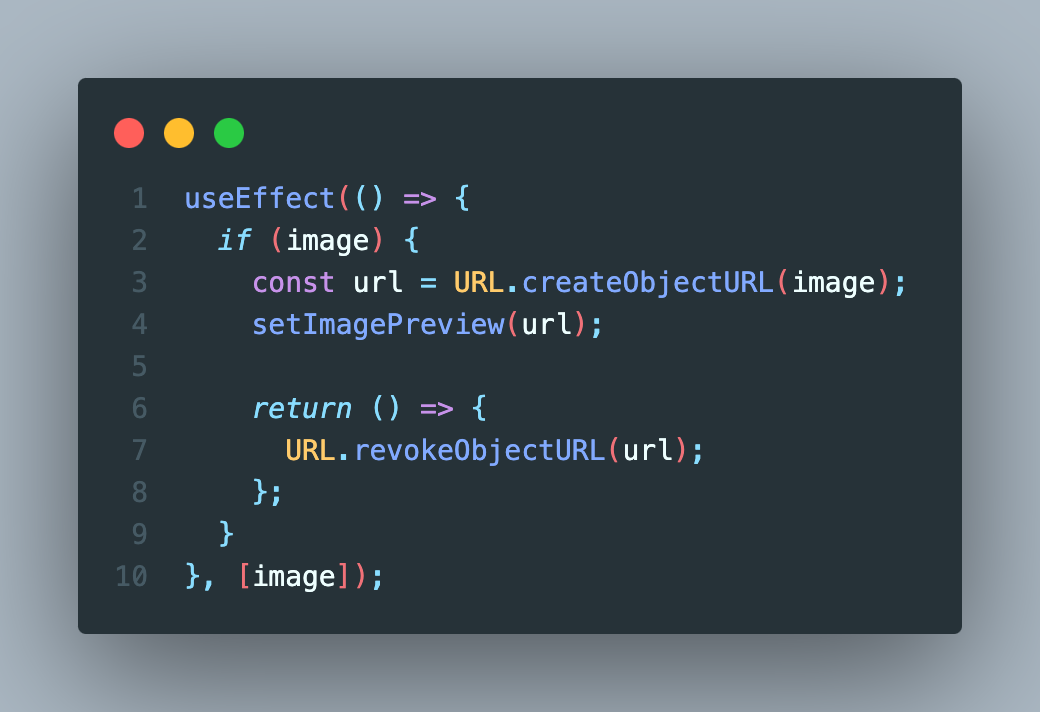Click the red close dot
Image resolution: width=1040 pixels, height=712 pixels.
pos(129,133)
